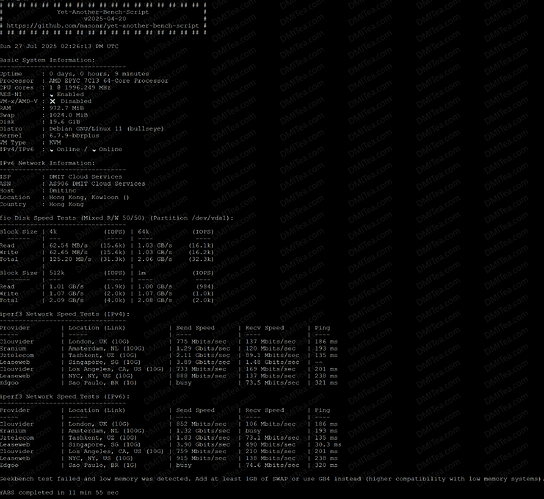Select 1m read speed 1.00 GB/s

click(x=155, y=287)
